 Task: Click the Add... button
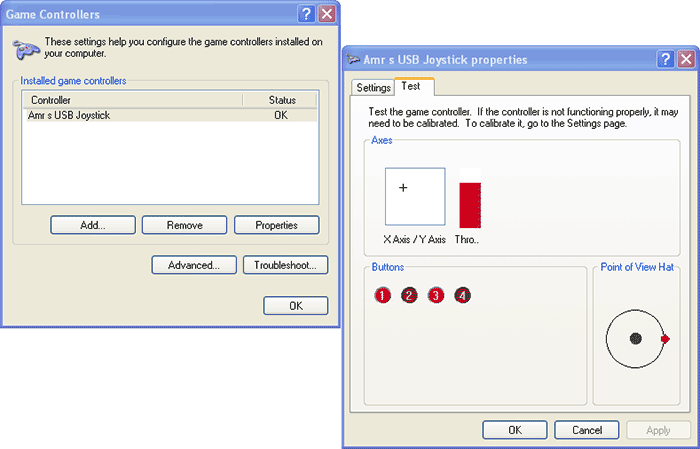coord(93,225)
